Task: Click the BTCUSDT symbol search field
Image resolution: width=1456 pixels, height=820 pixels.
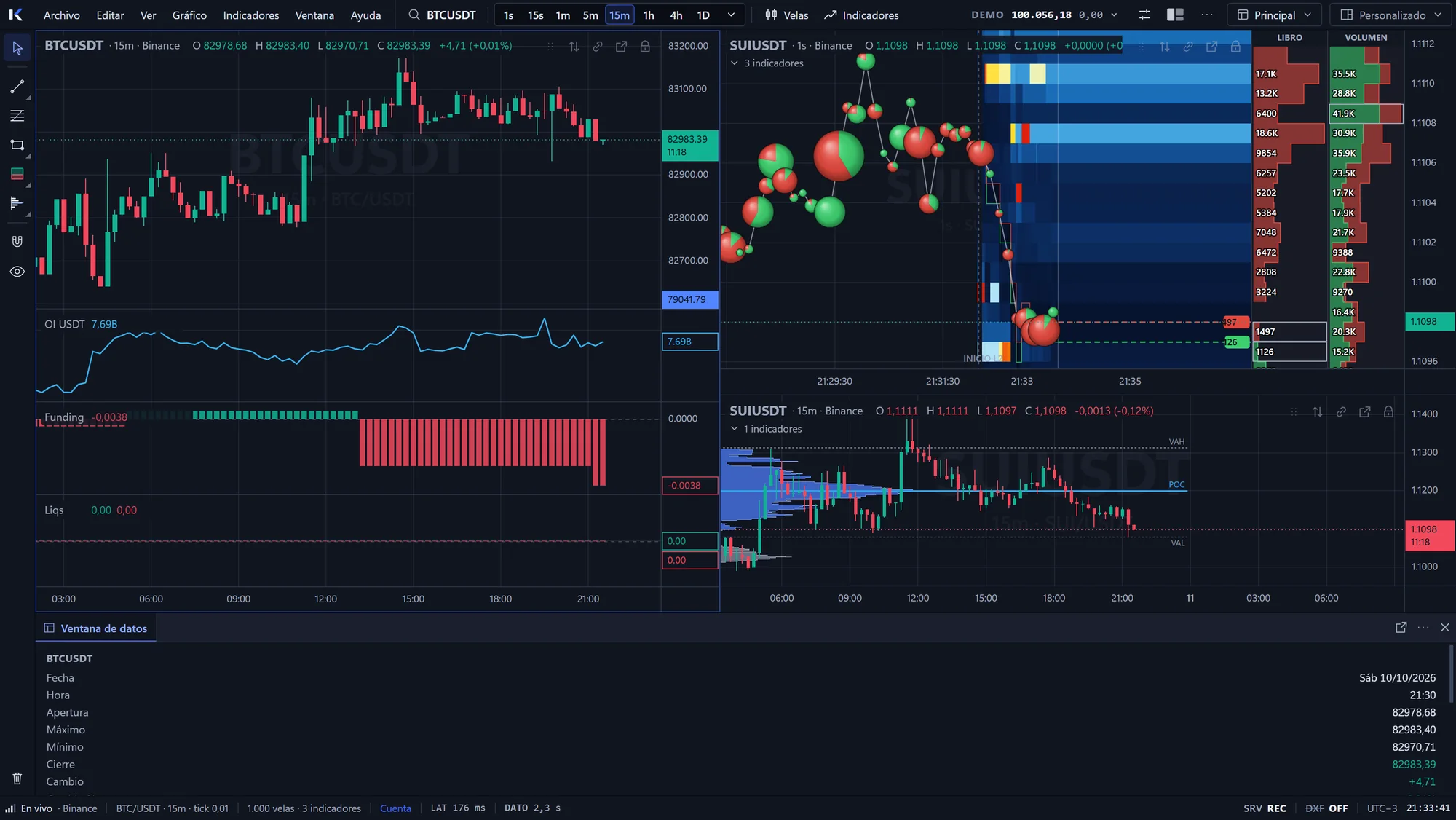Action: [442, 15]
